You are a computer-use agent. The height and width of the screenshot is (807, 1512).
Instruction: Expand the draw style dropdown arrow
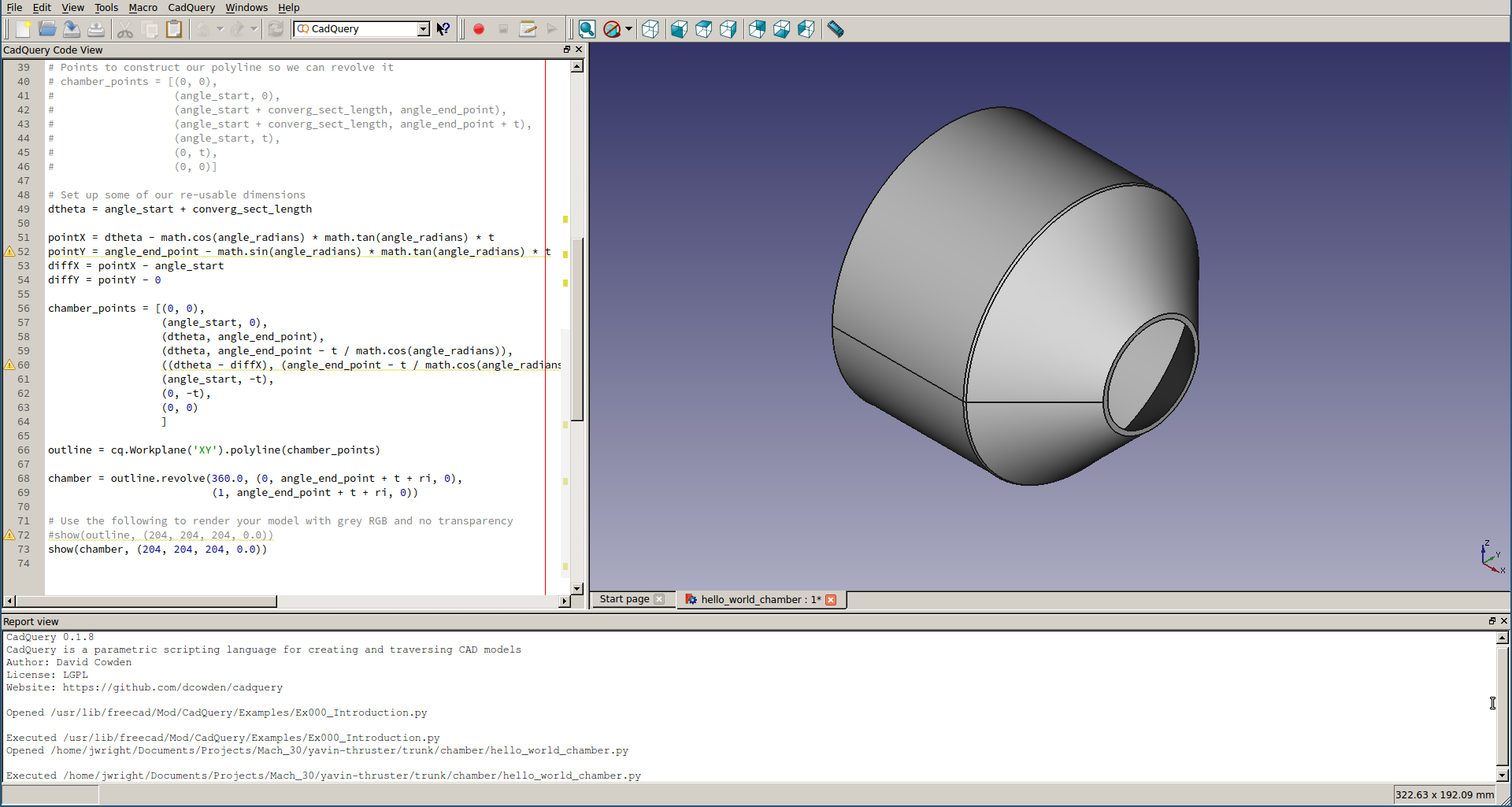[628, 29]
